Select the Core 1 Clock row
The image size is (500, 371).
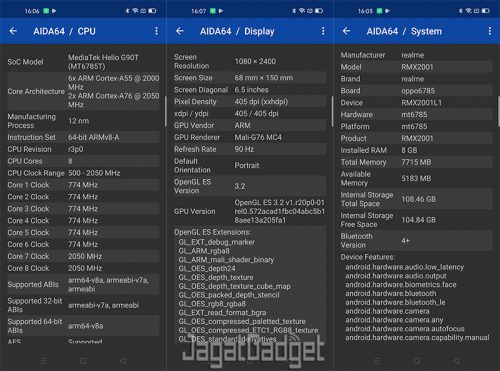83,185
